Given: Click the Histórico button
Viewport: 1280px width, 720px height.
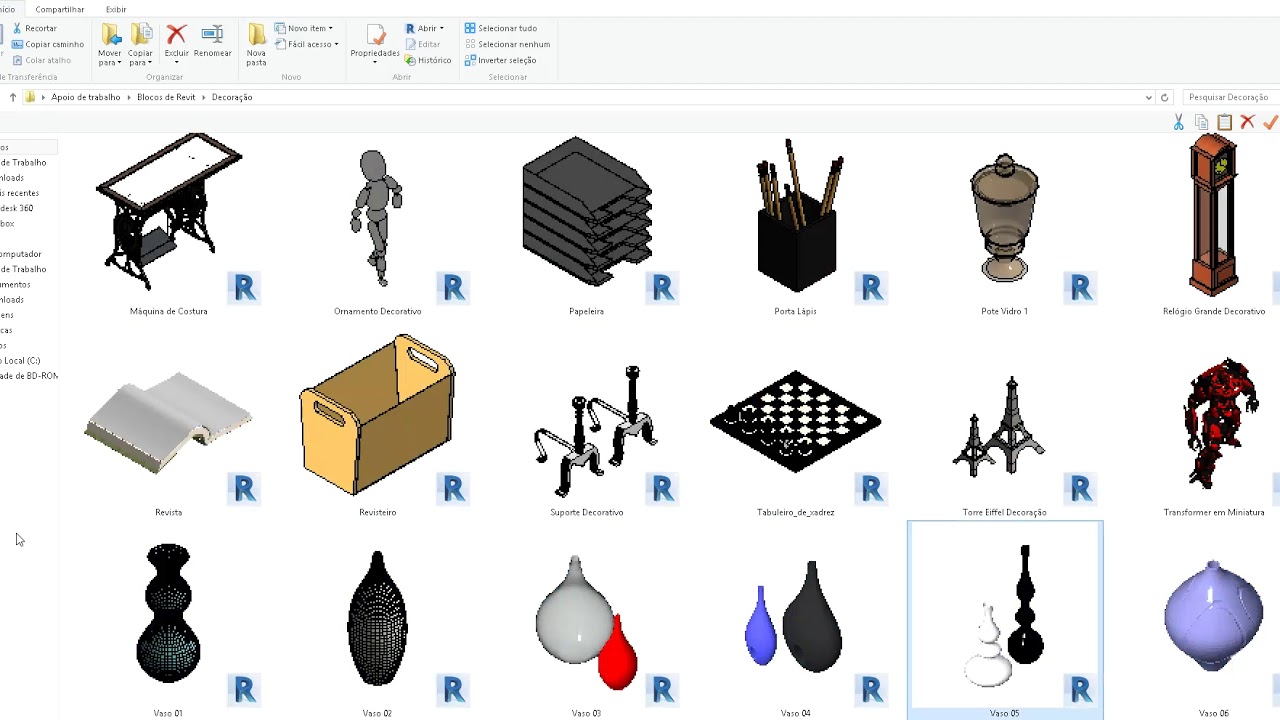Looking at the screenshot, I should coord(428,60).
